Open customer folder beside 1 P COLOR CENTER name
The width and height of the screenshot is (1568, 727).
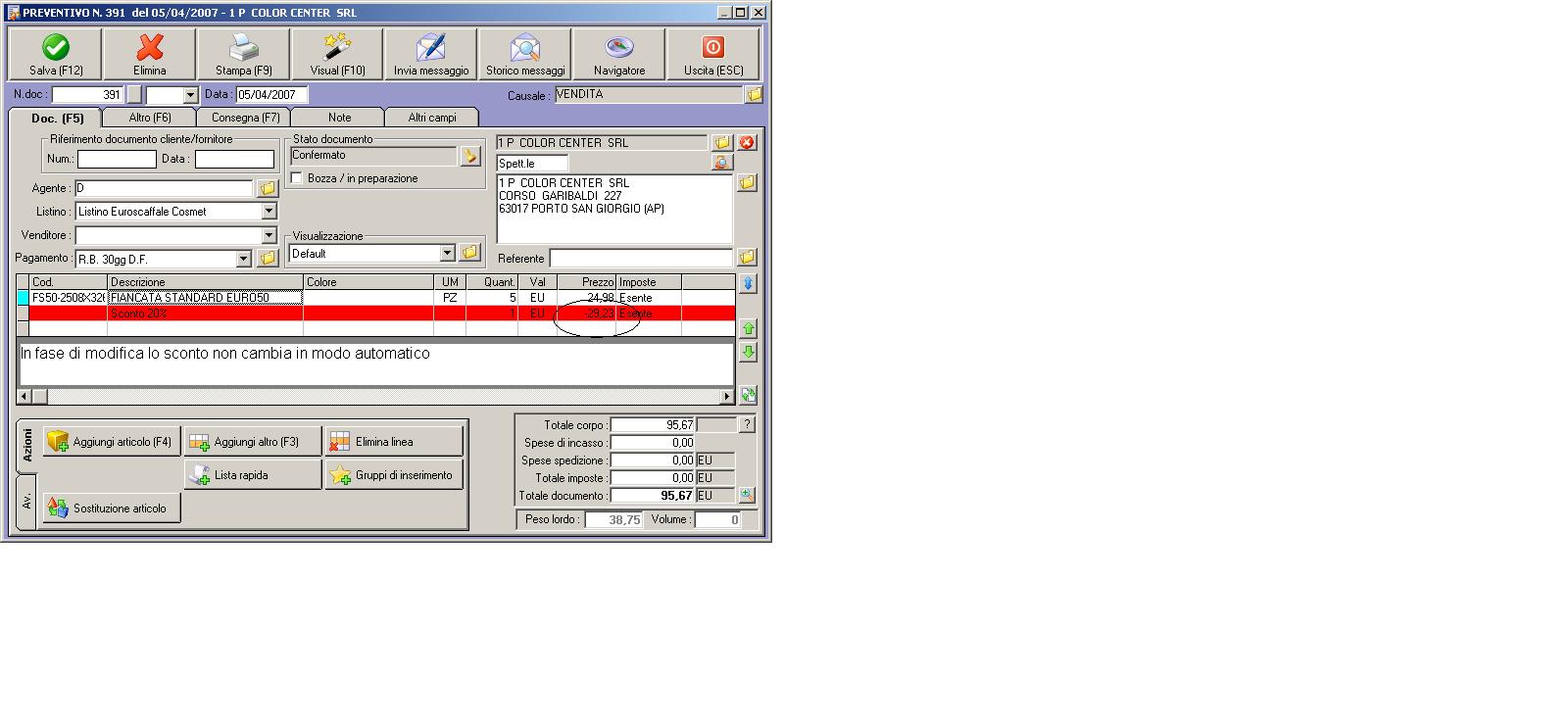point(722,143)
